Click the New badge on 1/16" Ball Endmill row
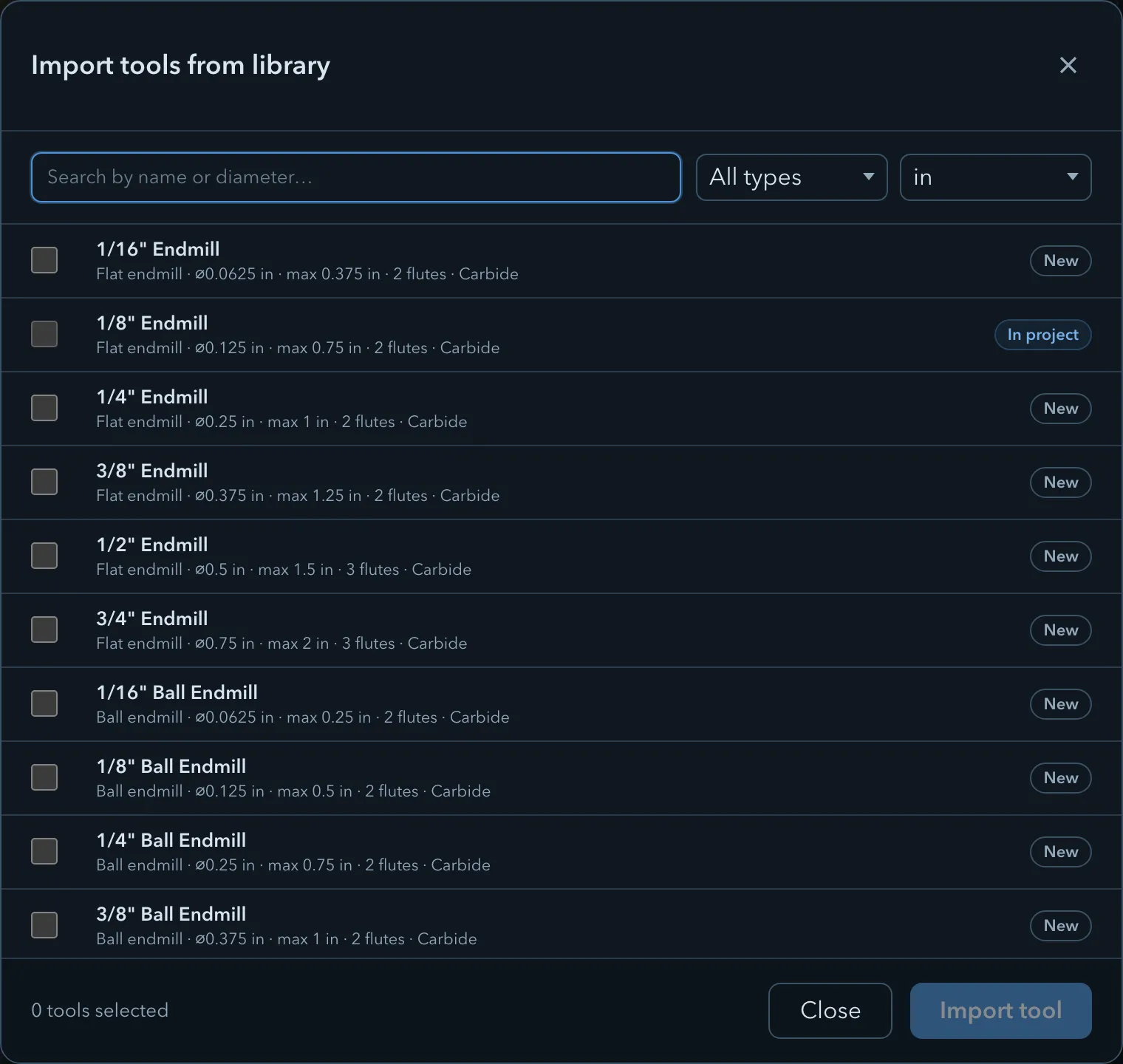1123x1064 pixels. click(1060, 704)
